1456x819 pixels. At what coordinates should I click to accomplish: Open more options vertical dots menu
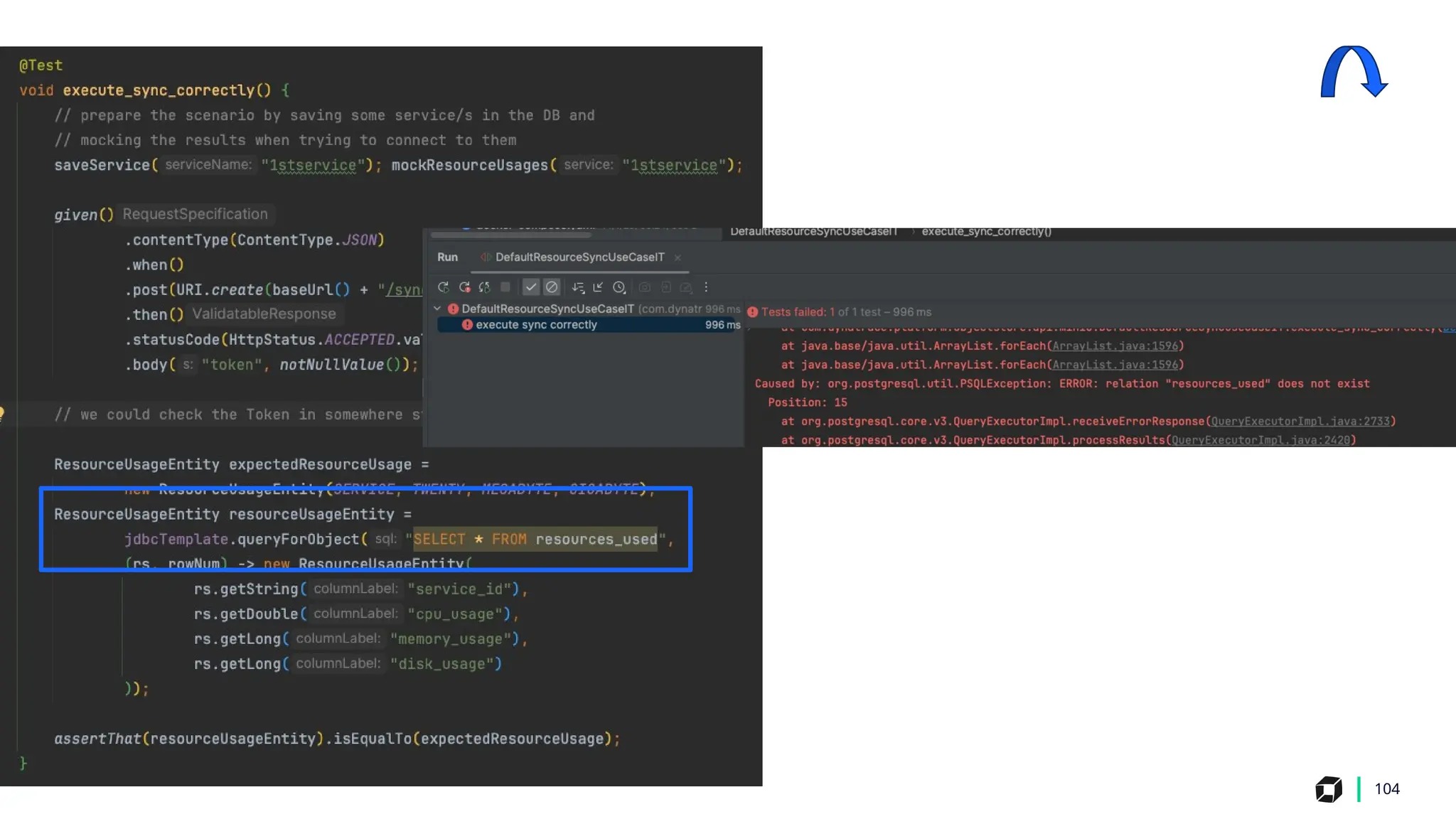[x=706, y=287]
